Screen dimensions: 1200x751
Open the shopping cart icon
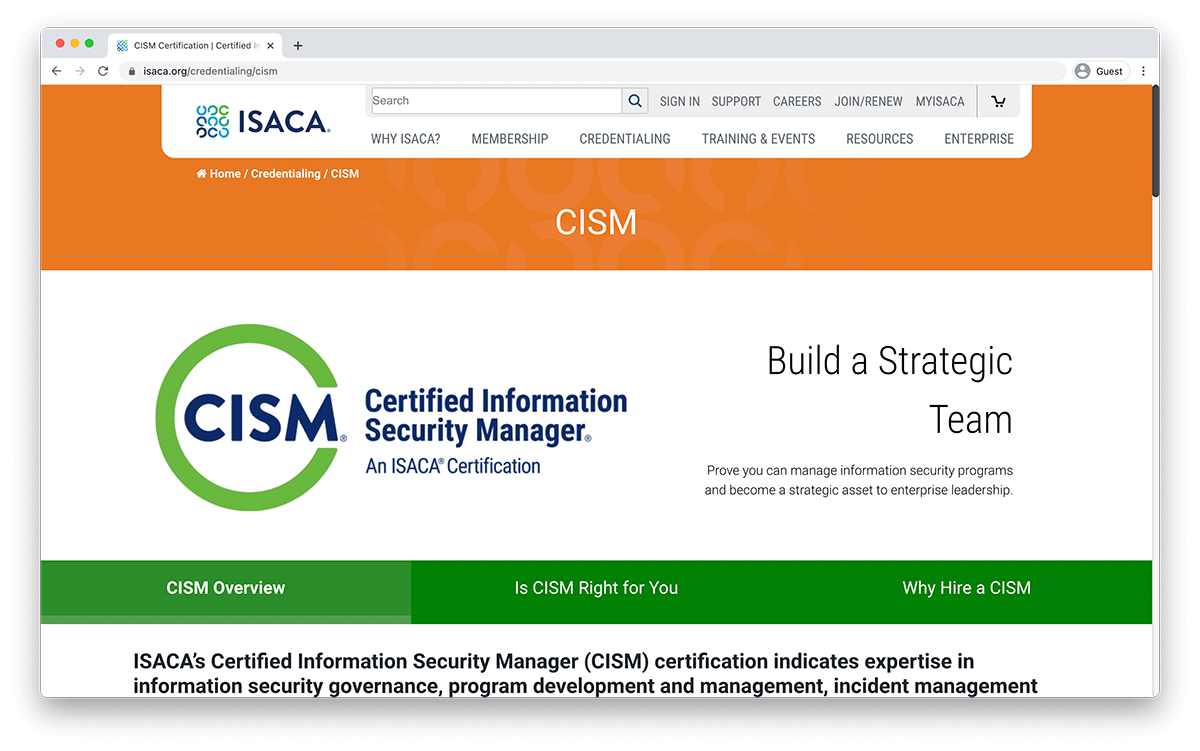pos(998,101)
